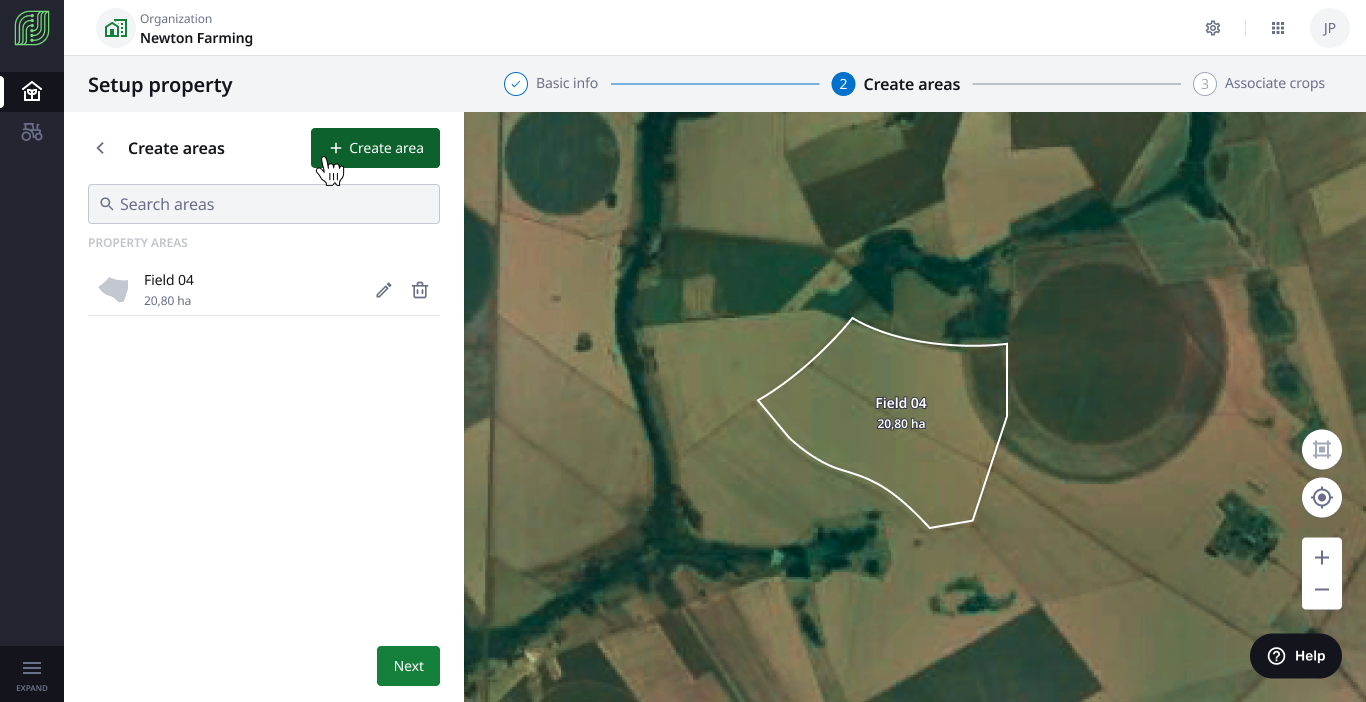1366x702 pixels.
Task: Open settings gear in top bar
Action: pyautogui.click(x=1213, y=28)
